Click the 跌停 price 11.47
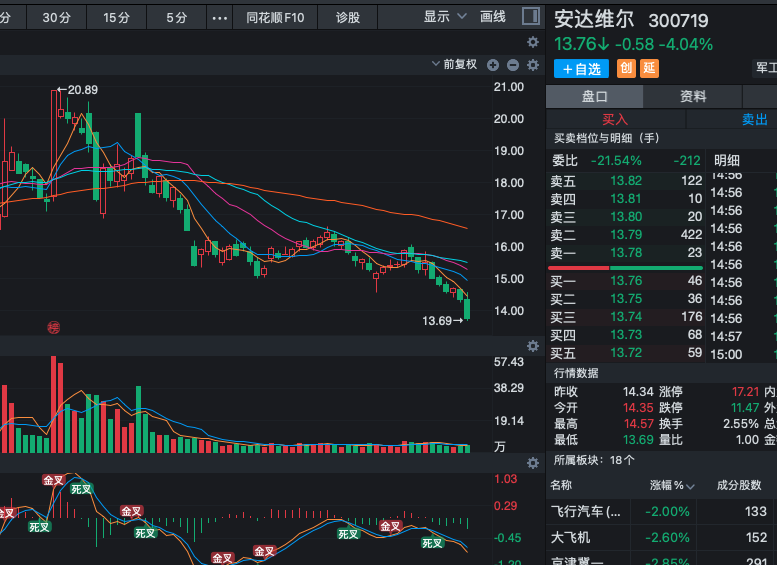The image size is (777, 565). point(745,407)
